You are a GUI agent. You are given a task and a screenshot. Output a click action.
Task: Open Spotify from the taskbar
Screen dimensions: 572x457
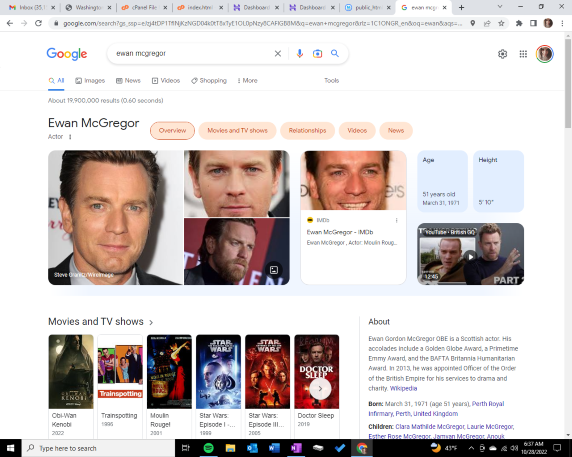[208, 448]
